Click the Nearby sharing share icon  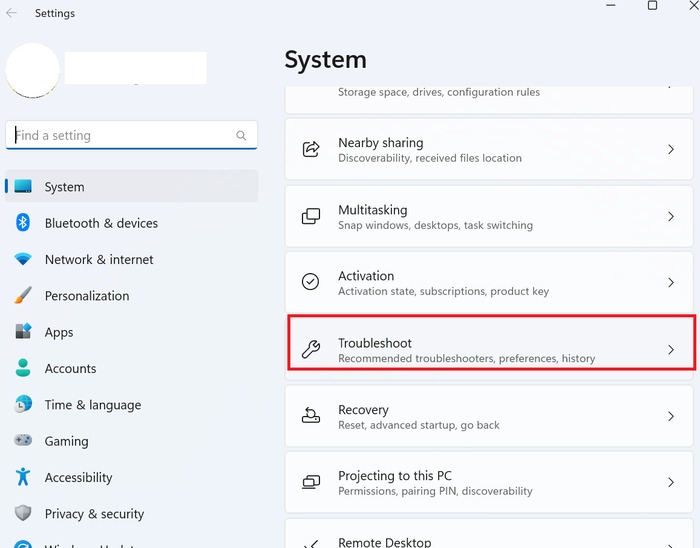click(x=311, y=149)
